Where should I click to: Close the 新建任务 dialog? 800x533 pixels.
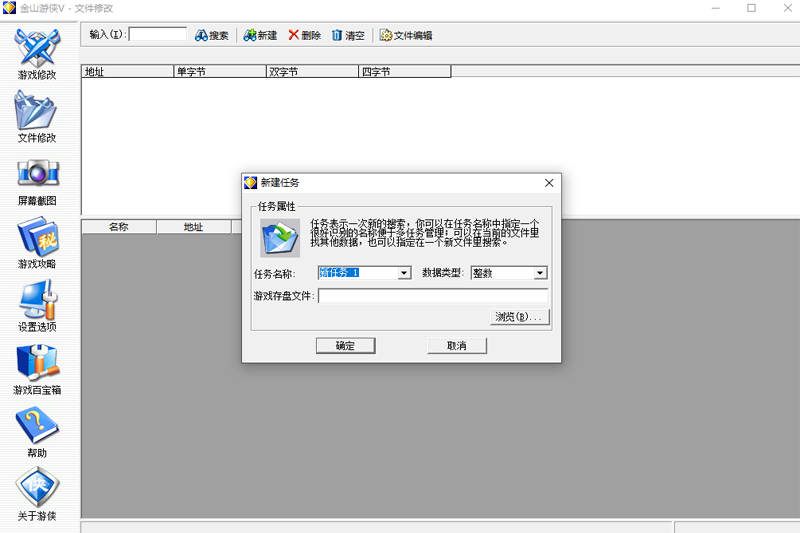click(x=548, y=183)
